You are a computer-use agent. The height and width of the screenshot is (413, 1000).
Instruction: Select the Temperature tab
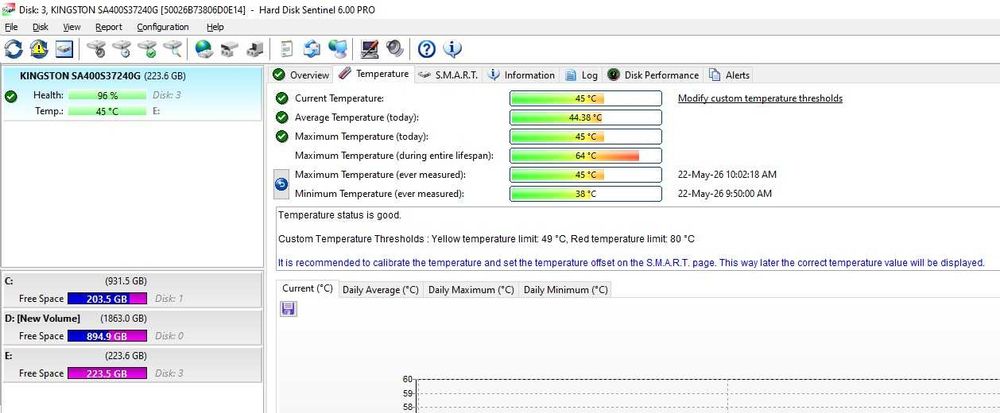(x=374, y=74)
